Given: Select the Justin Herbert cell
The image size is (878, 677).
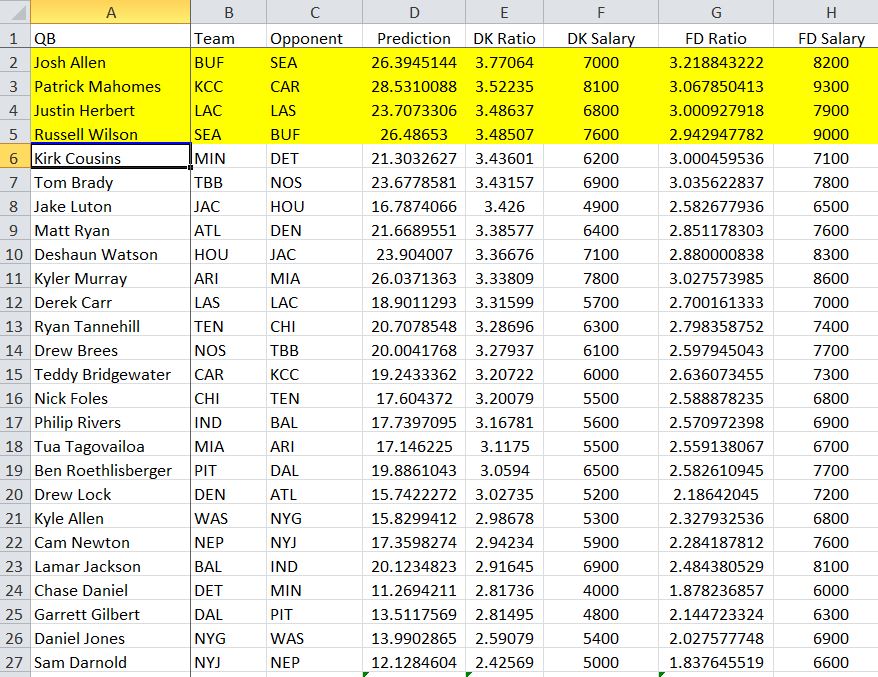Looking at the screenshot, I should point(111,110).
